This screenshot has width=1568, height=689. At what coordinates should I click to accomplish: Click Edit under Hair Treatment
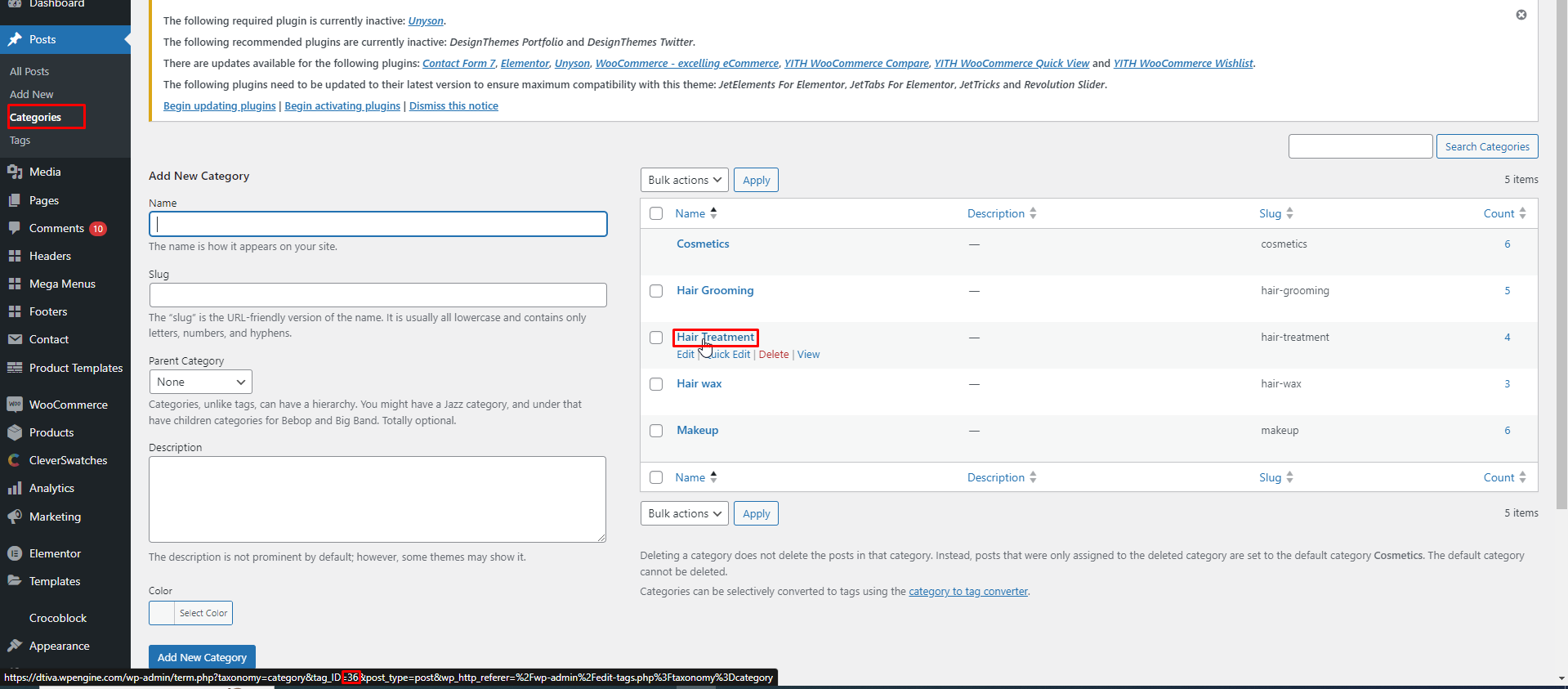click(x=686, y=354)
